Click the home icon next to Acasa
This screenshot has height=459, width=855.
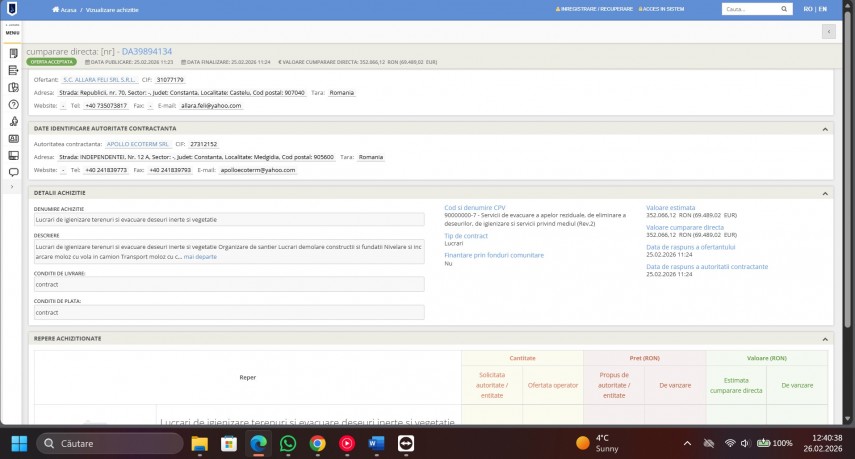tap(55, 9)
